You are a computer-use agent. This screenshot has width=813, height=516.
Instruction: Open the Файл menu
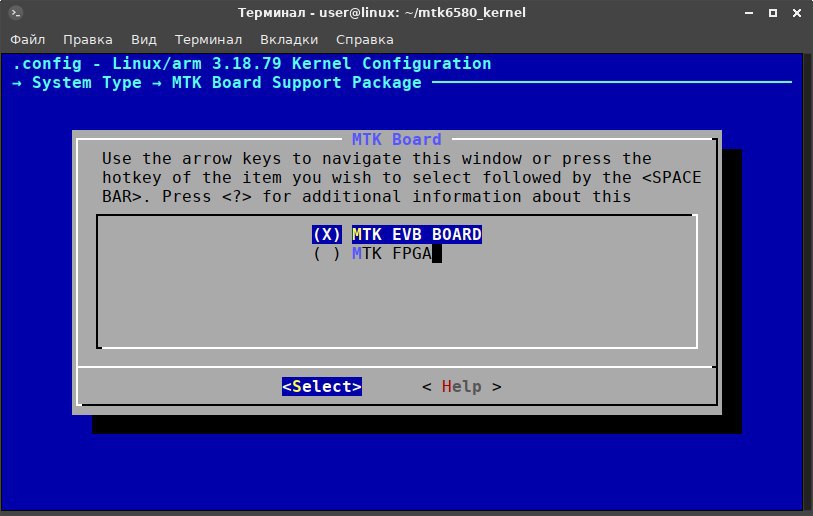[x=27, y=40]
